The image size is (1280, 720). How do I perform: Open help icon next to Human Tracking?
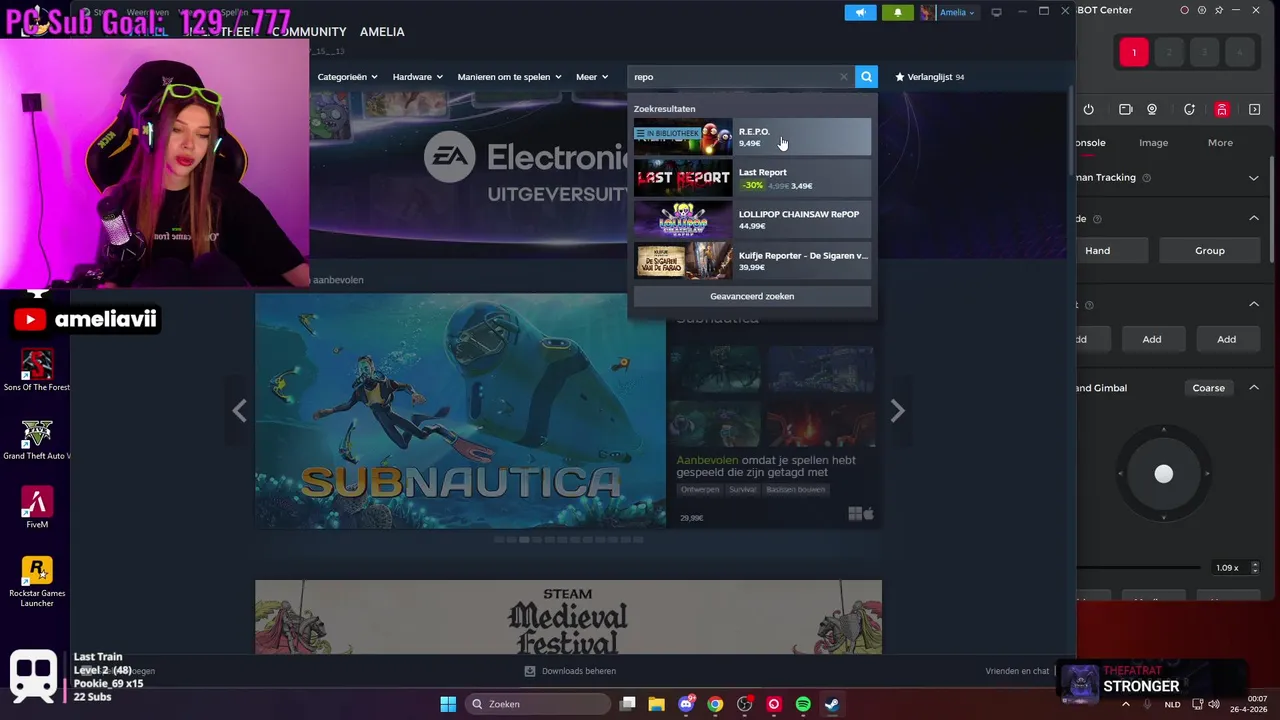click(x=1146, y=178)
